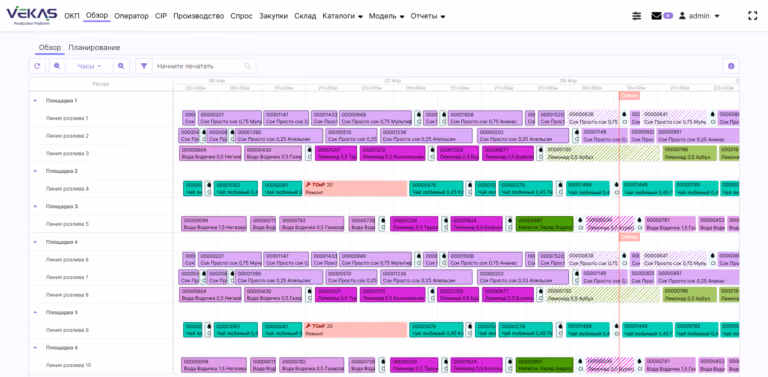Open the Оператор menu item
The height and width of the screenshot is (377, 768).
click(131, 16)
